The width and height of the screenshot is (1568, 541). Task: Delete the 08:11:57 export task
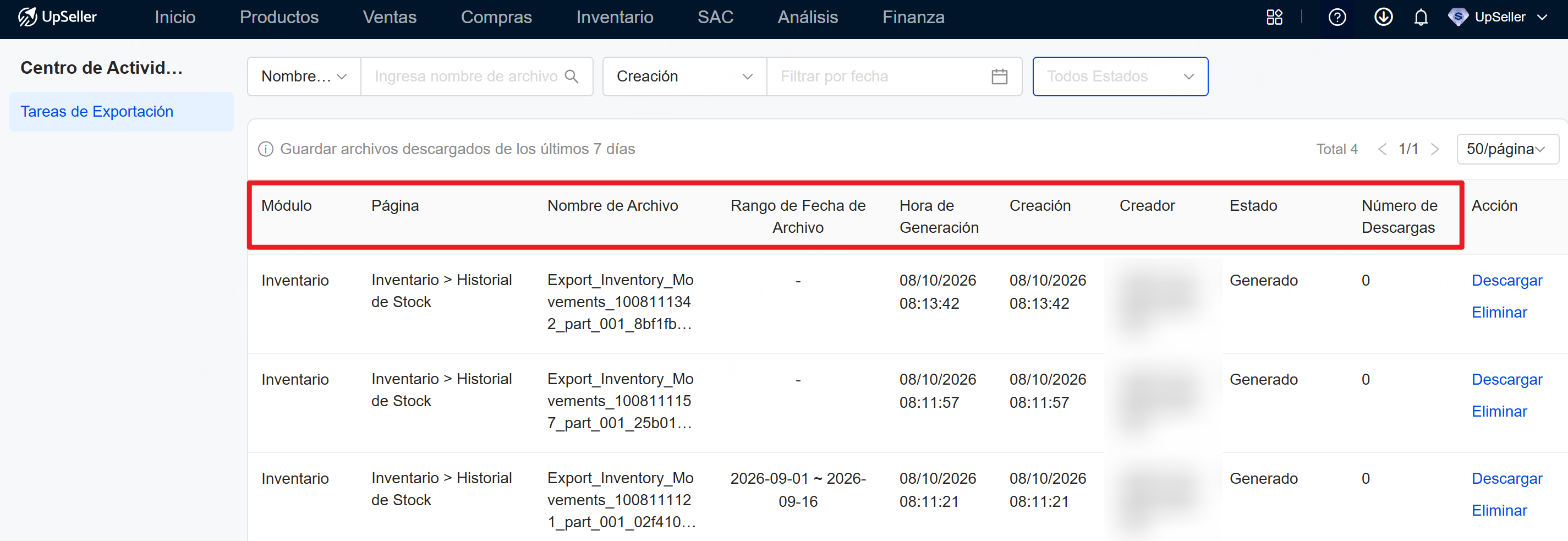pos(1499,412)
